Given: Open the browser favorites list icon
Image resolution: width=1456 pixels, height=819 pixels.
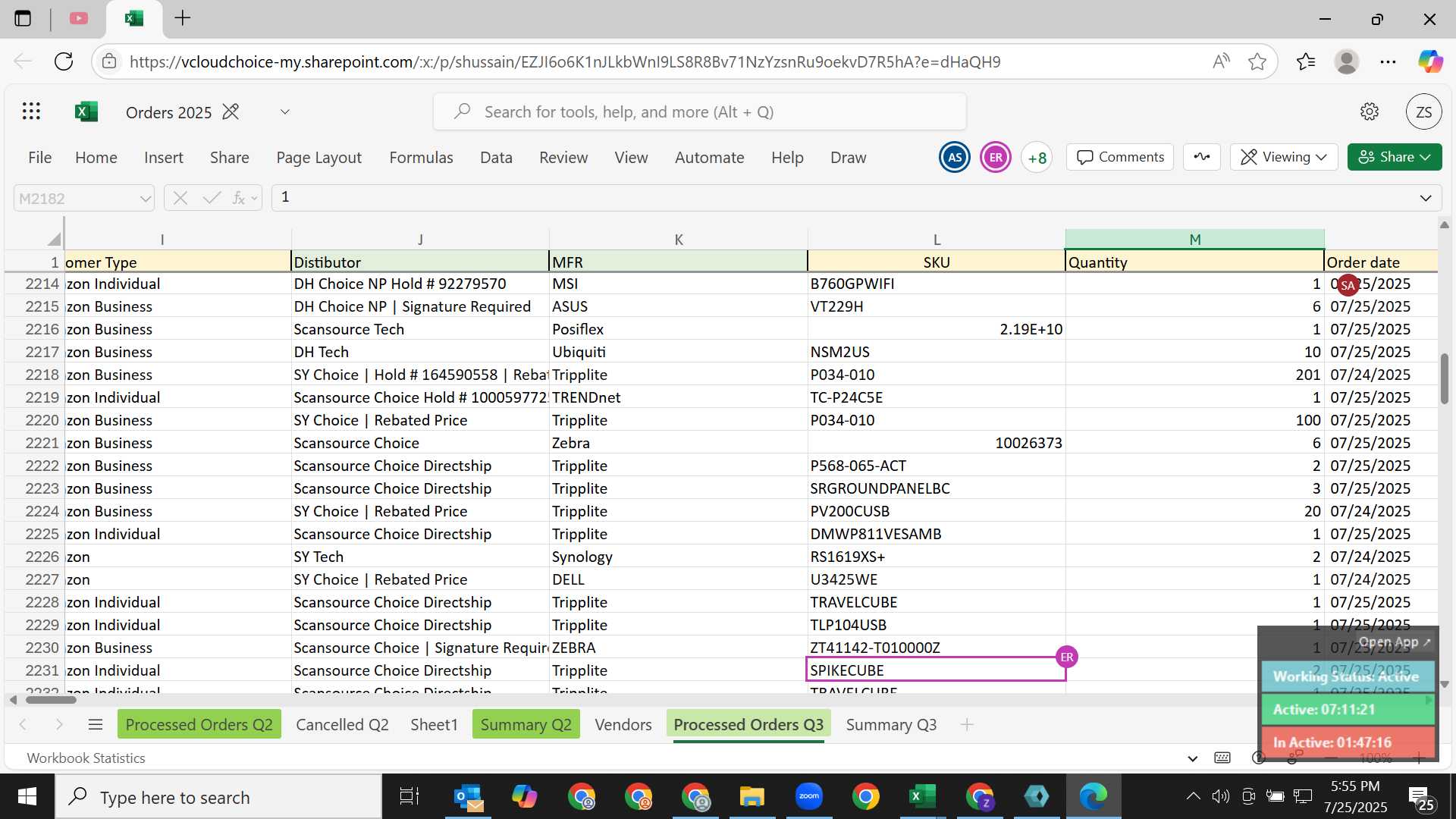Looking at the screenshot, I should (1306, 61).
